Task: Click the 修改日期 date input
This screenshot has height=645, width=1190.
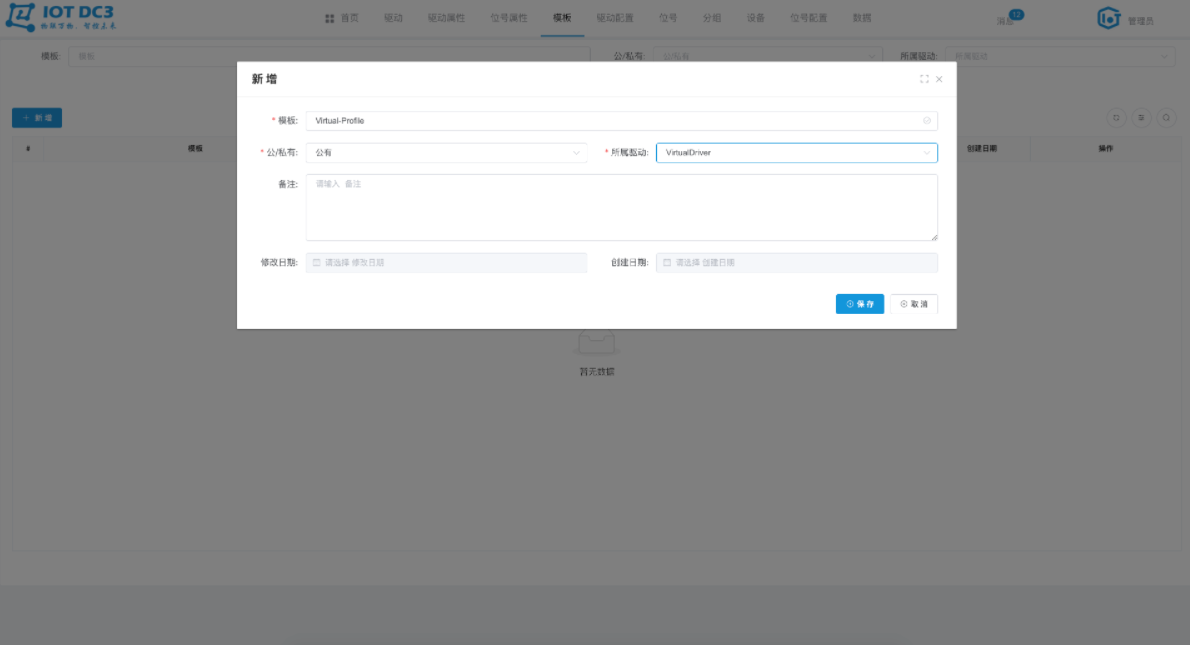Action: pyautogui.click(x=446, y=263)
